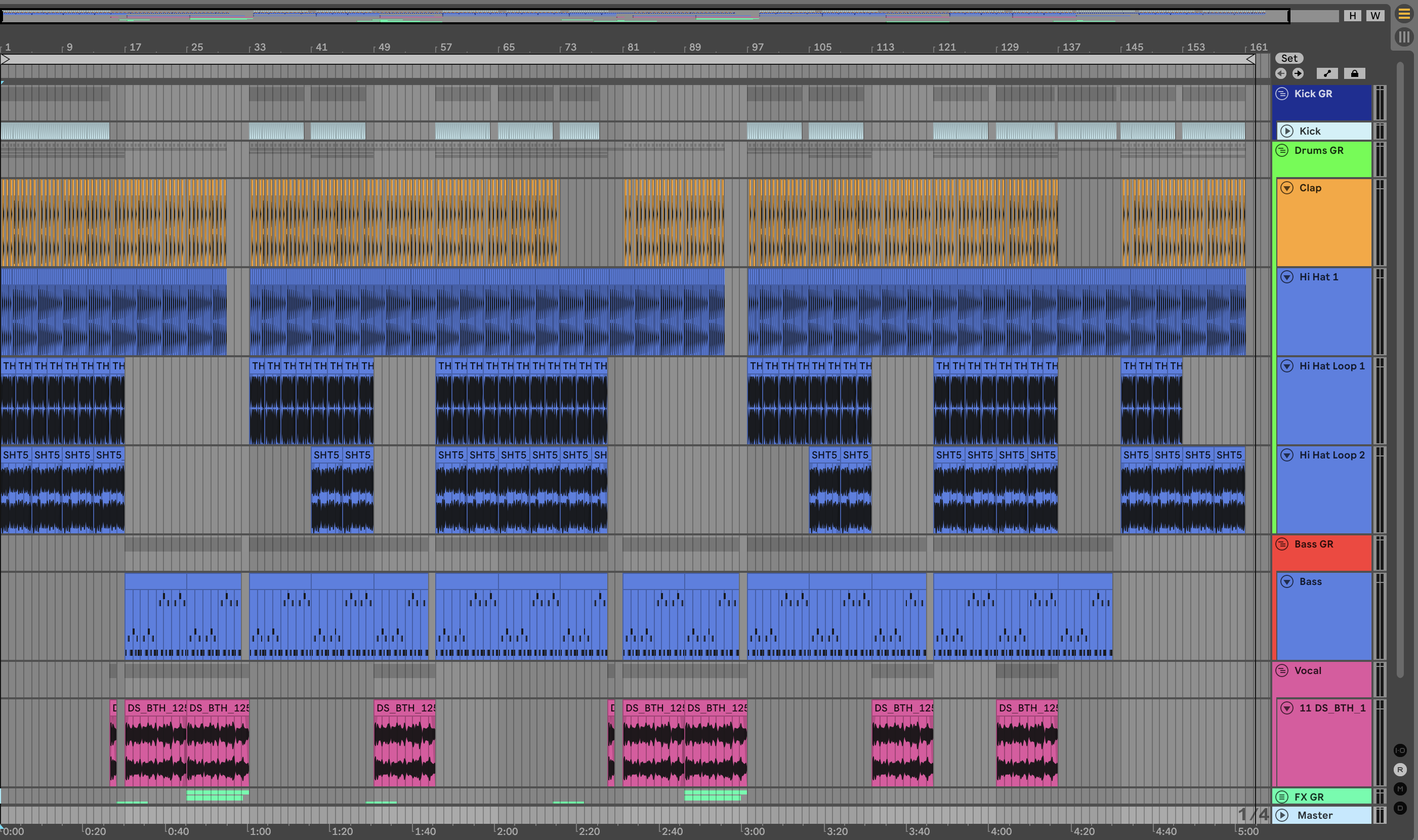Toggle Returns visibility with R button
Viewport: 1418px width, 840px height.
pyautogui.click(x=1400, y=770)
